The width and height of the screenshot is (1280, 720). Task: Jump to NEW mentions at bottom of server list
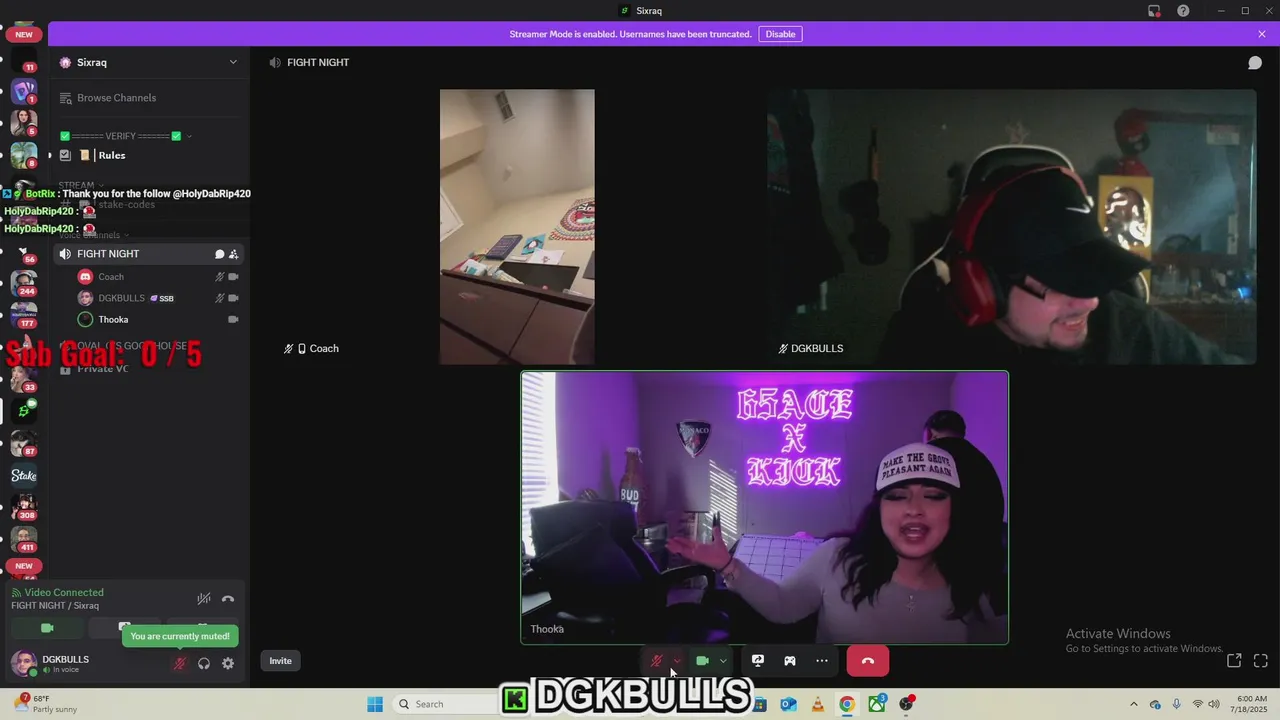24,566
